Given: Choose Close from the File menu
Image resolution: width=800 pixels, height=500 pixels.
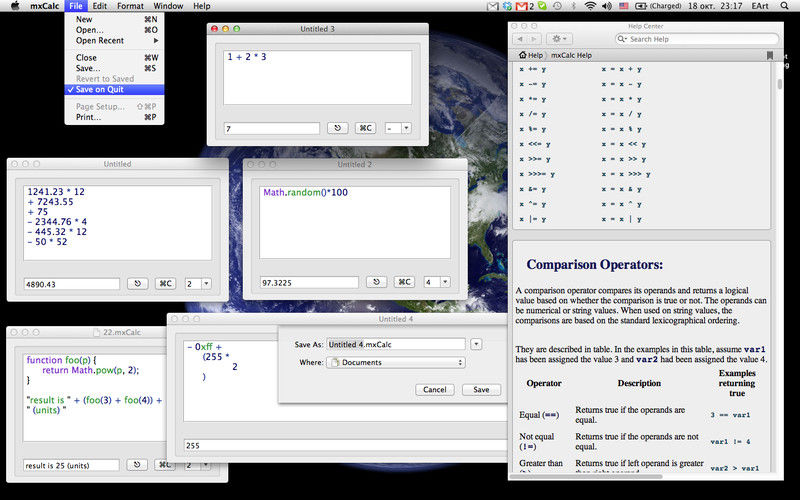Looking at the screenshot, I should click(x=114, y=58).
